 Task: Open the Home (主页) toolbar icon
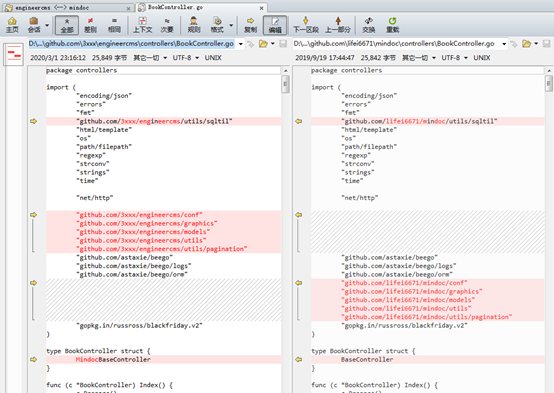coord(12,25)
